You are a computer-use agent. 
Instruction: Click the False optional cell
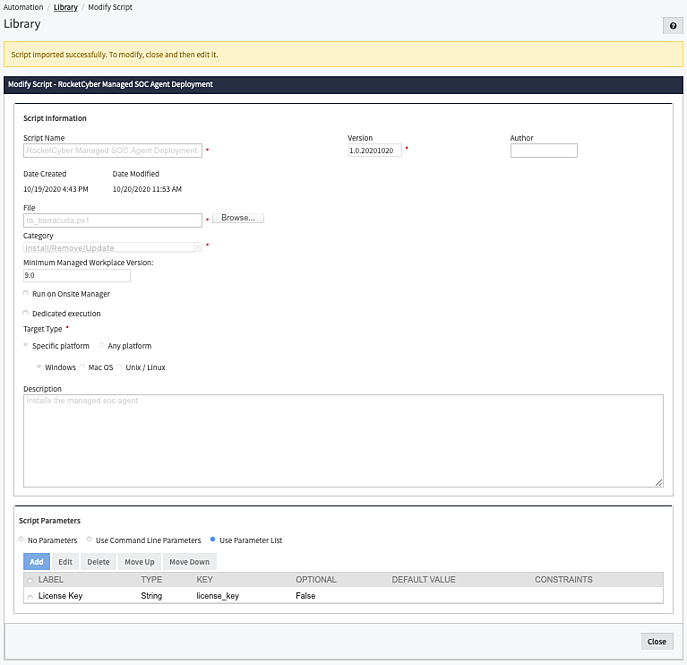(x=305, y=596)
